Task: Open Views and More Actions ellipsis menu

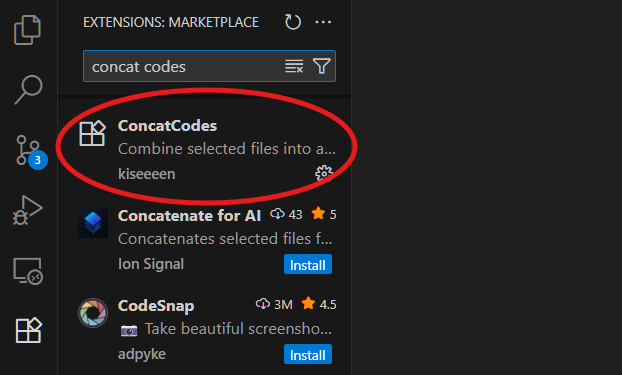Action: (323, 22)
